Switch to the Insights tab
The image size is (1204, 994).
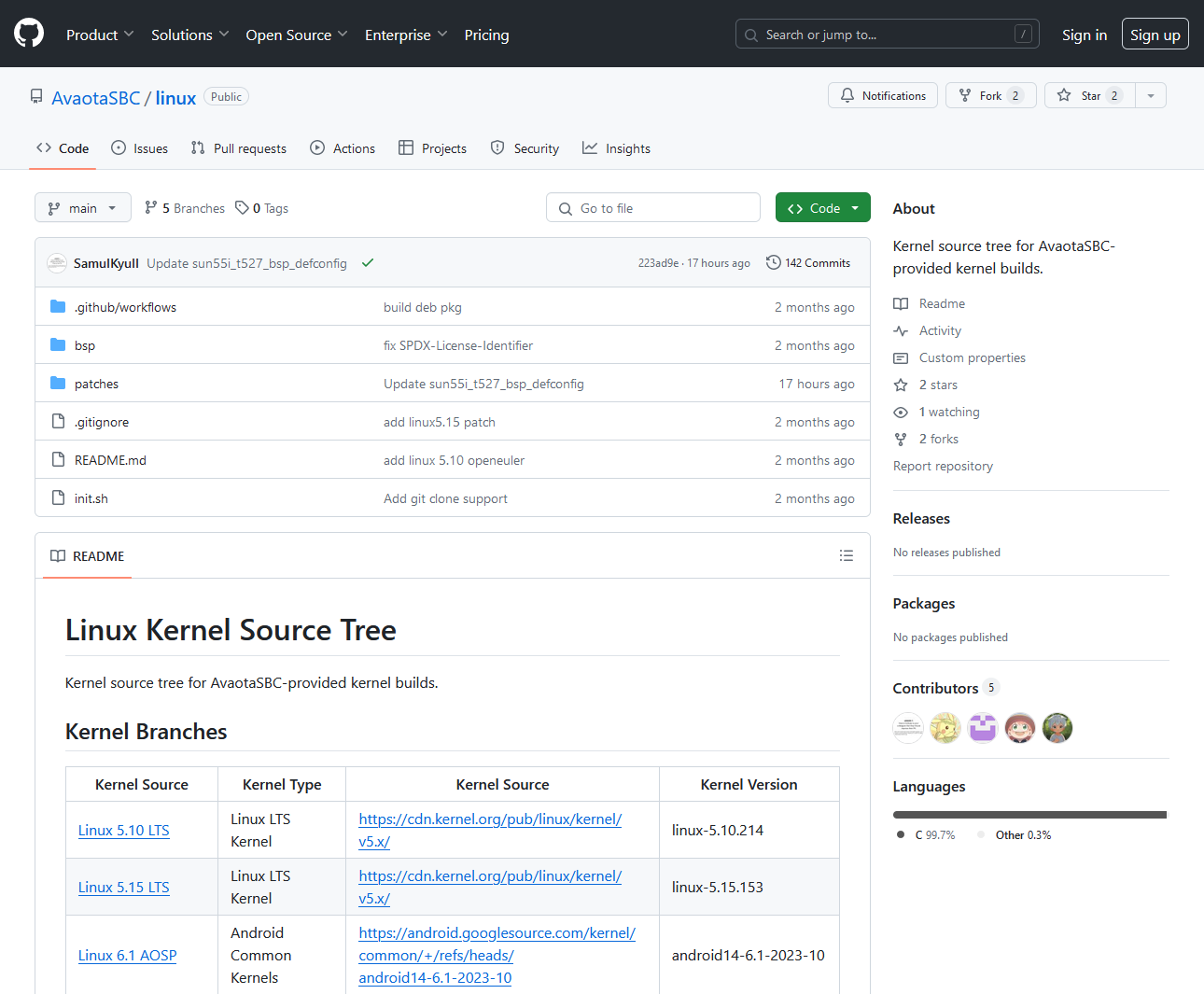616,148
